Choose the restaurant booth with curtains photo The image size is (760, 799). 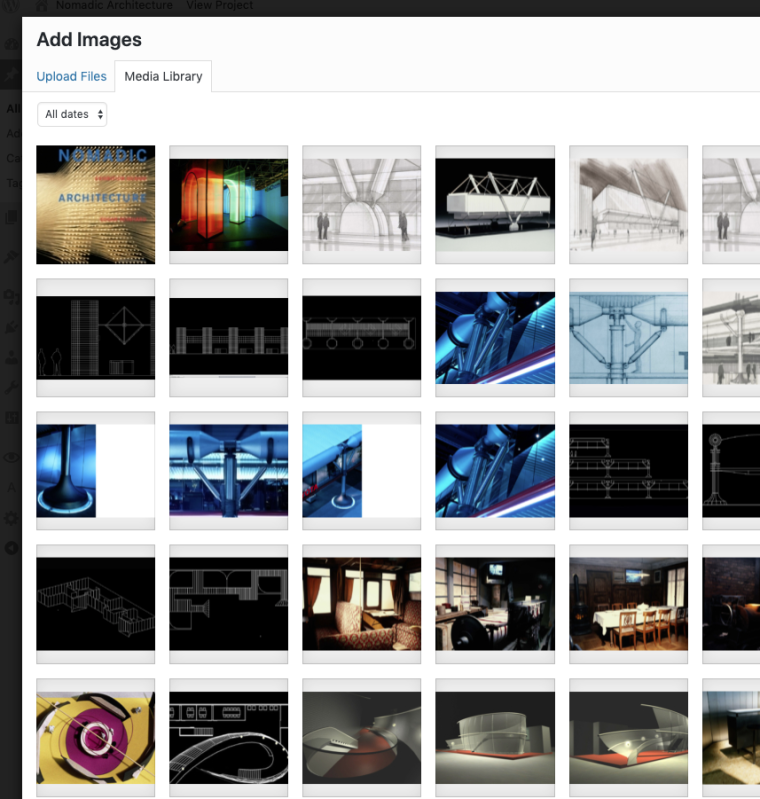point(362,604)
